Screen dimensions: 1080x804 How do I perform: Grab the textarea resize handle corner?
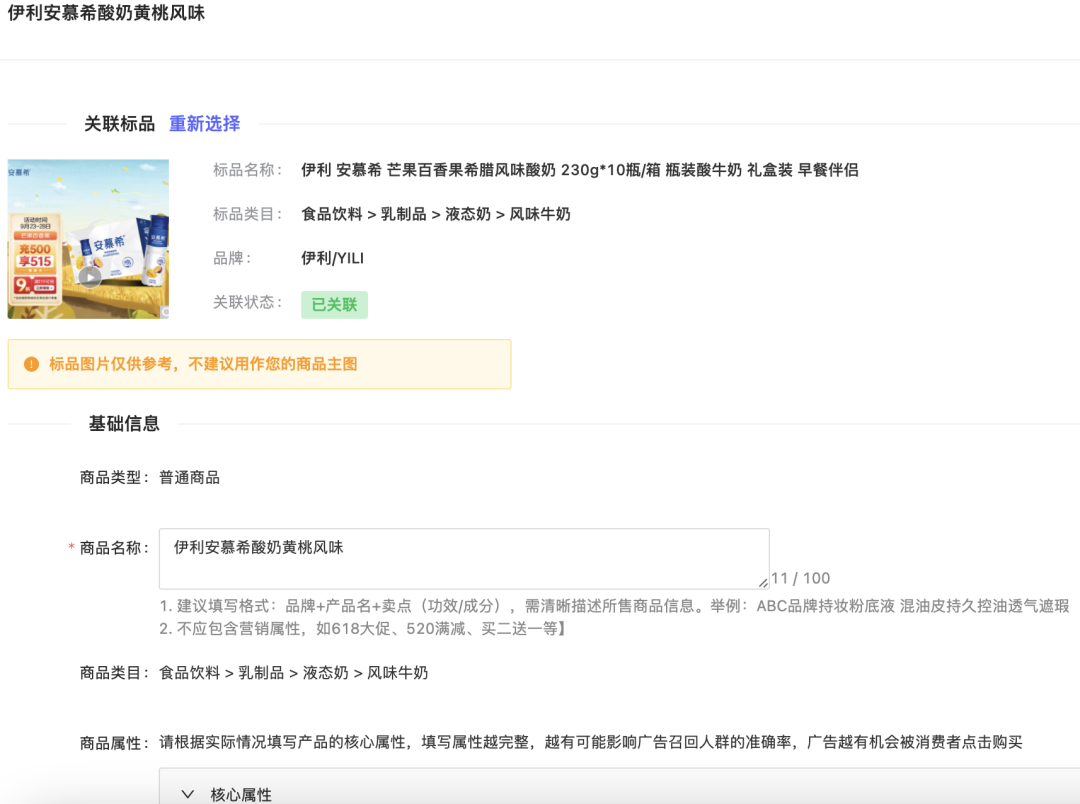point(762,583)
